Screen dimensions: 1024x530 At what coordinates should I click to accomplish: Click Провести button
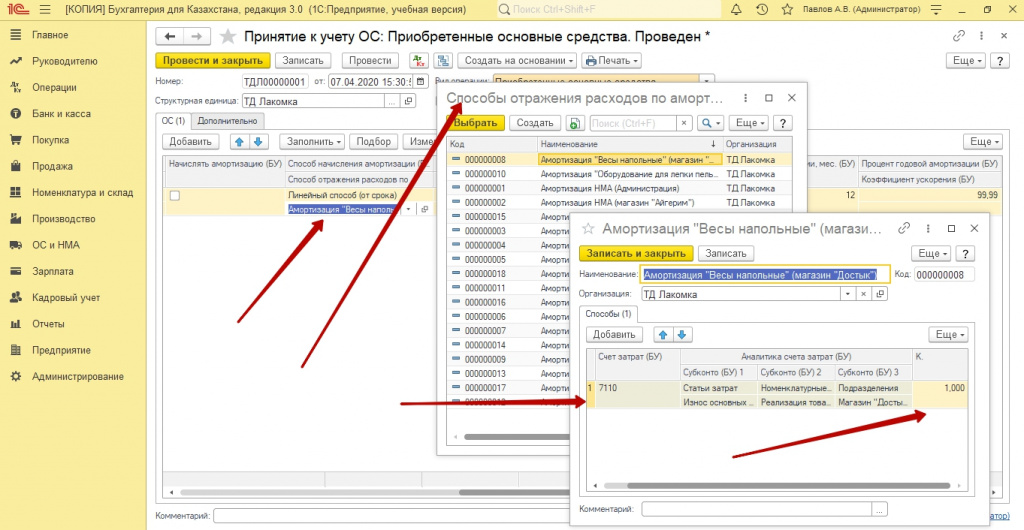point(370,61)
